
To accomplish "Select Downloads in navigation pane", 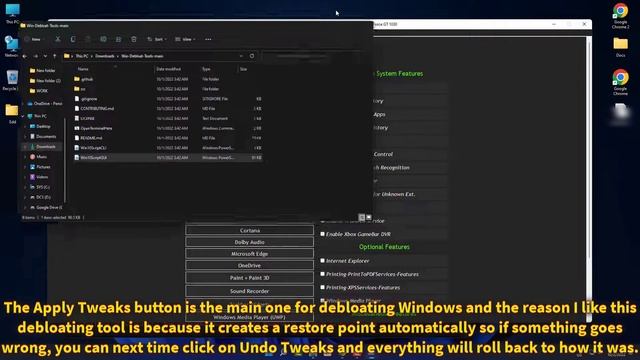I will click(x=43, y=147).
